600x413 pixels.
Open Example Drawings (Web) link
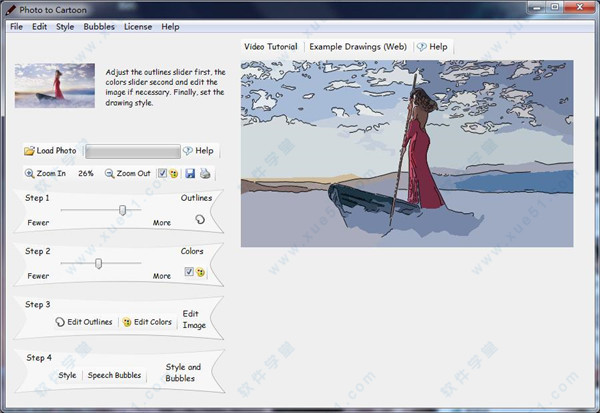pos(358,47)
